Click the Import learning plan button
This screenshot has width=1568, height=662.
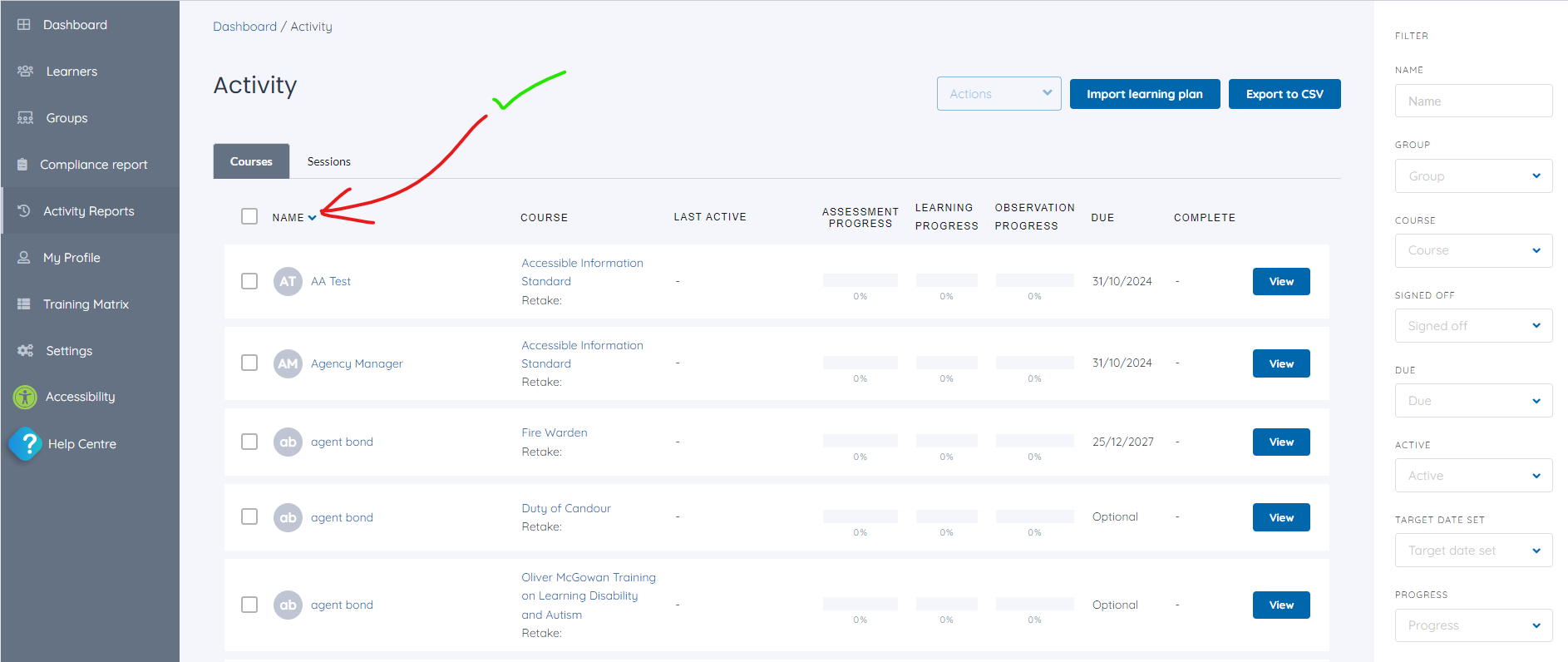click(1145, 94)
